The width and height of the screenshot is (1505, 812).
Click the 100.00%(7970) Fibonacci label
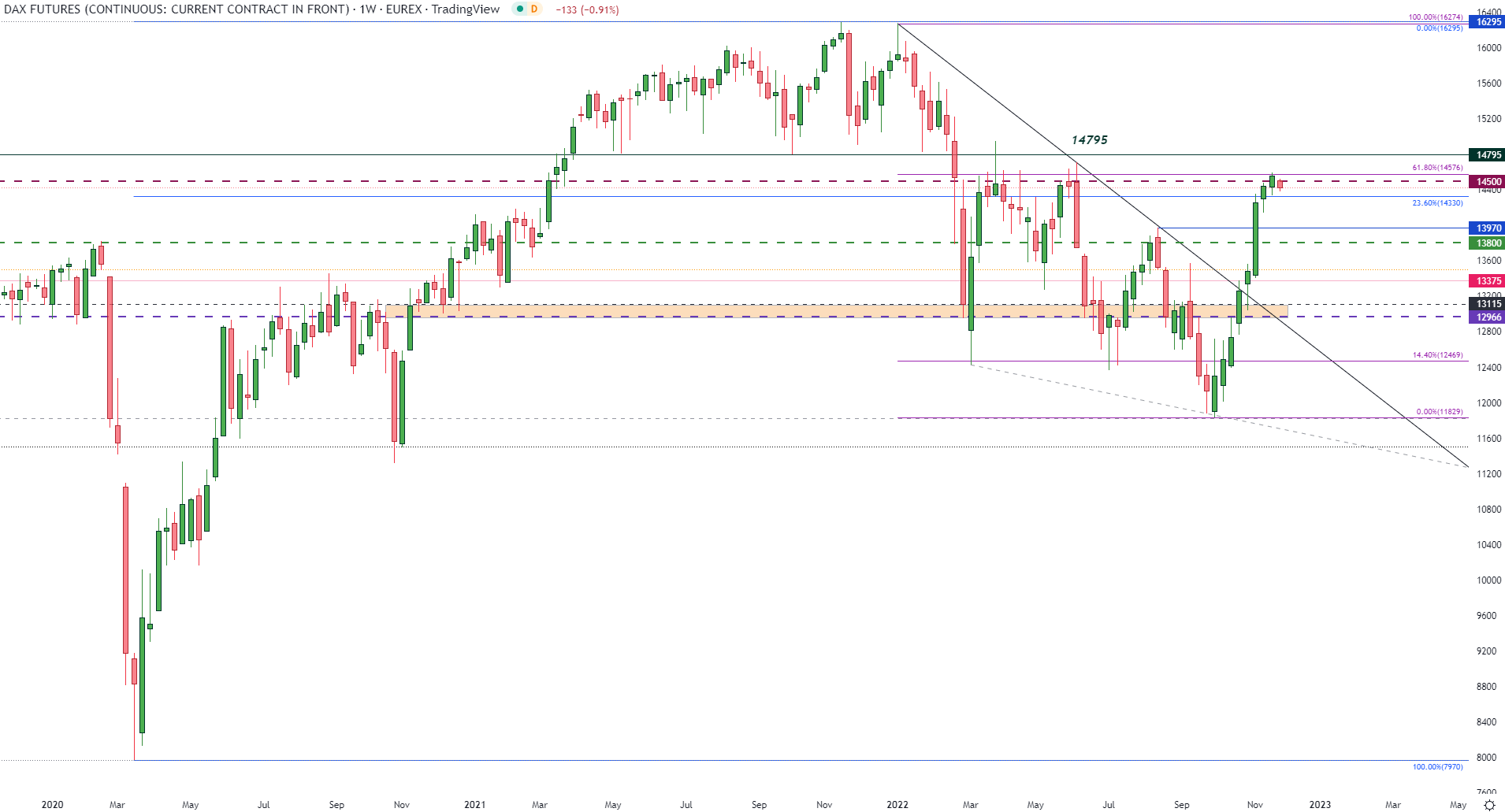(x=1437, y=767)
